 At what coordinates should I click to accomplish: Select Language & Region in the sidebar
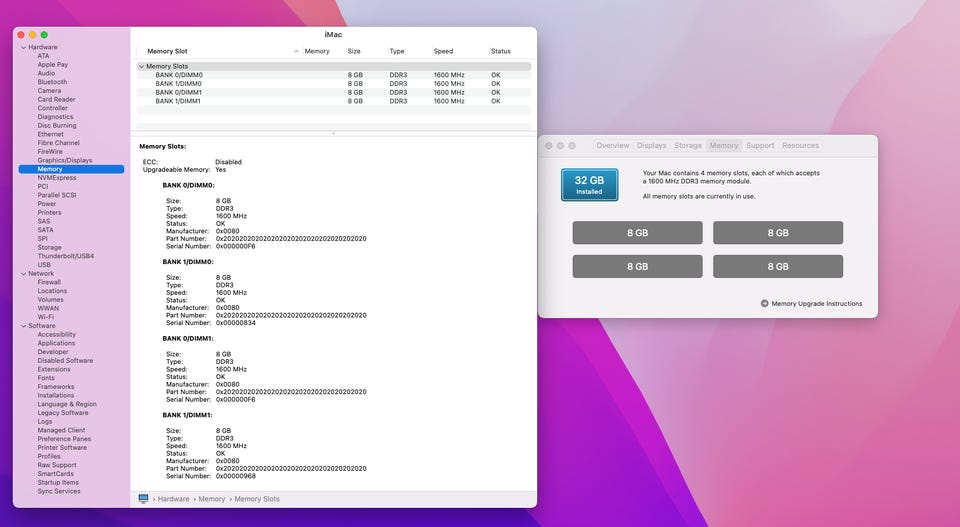[67, 404]
